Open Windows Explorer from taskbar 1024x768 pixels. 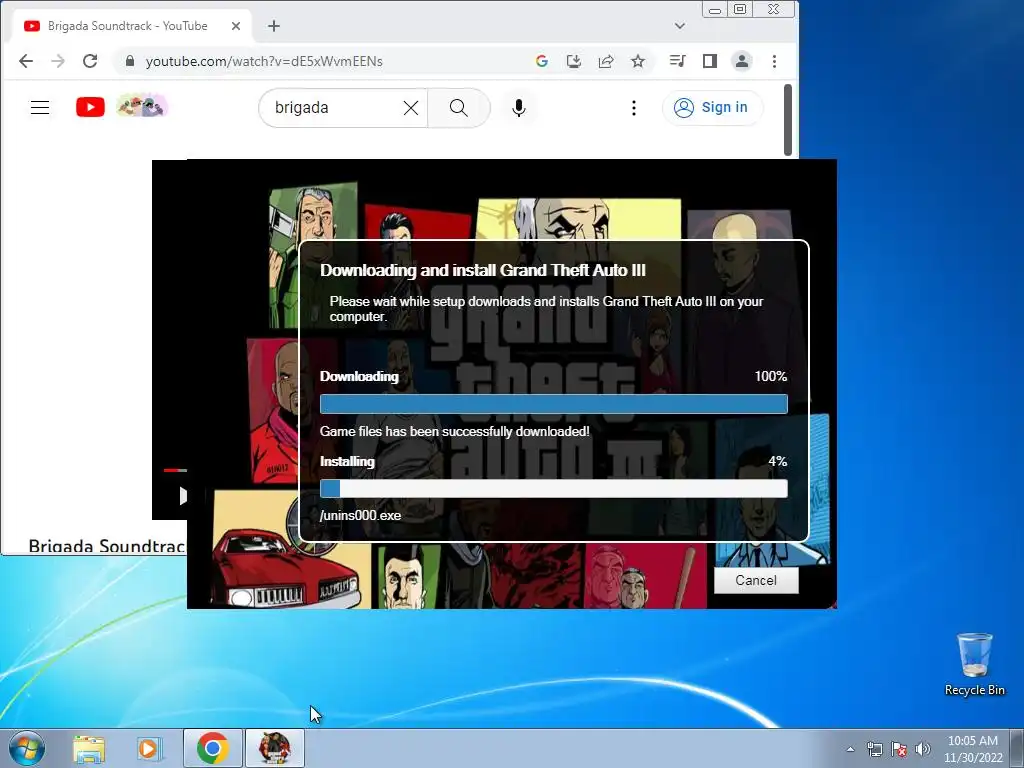point(89,748)
